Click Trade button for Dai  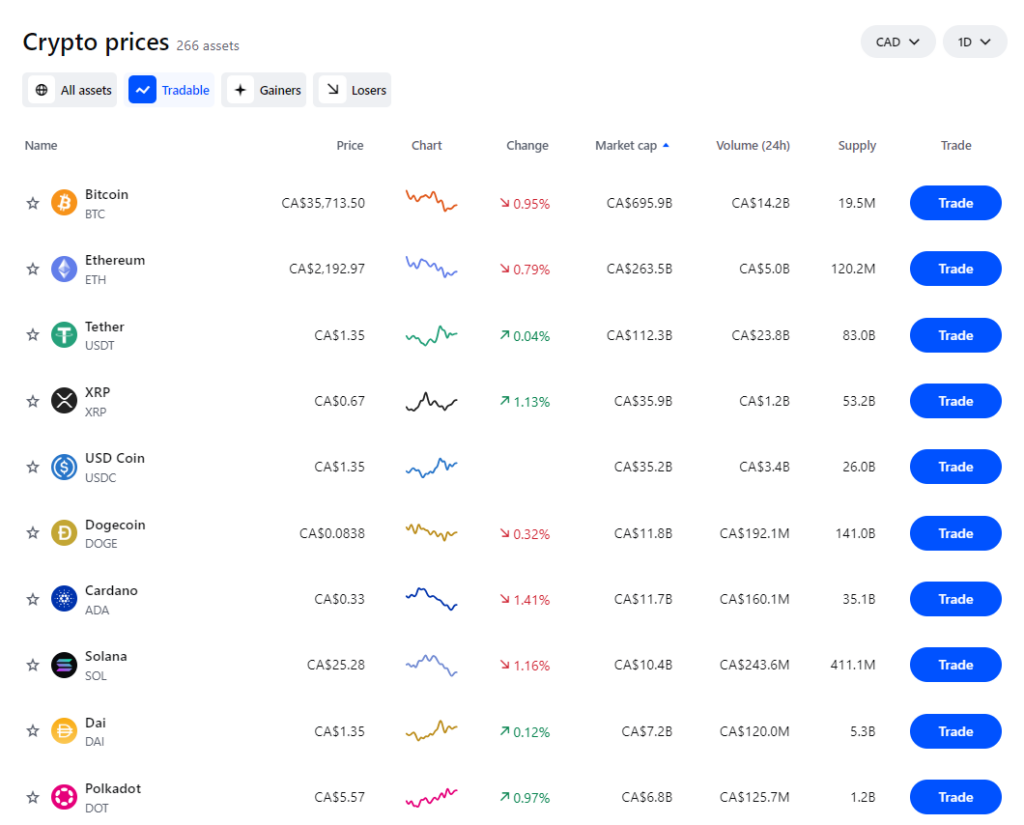tap(955, 731)
